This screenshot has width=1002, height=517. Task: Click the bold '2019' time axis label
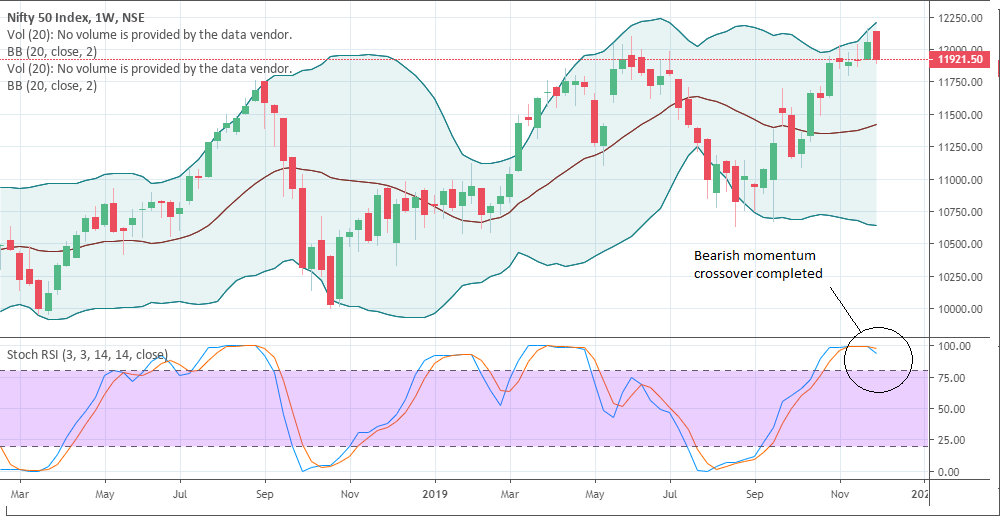(x=435, y=494)
